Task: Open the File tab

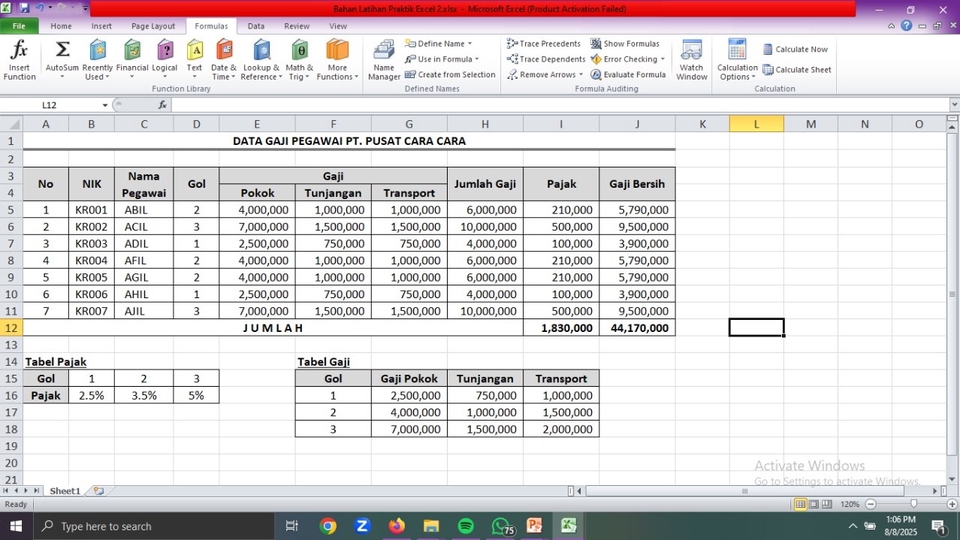Action: (19, 26)
